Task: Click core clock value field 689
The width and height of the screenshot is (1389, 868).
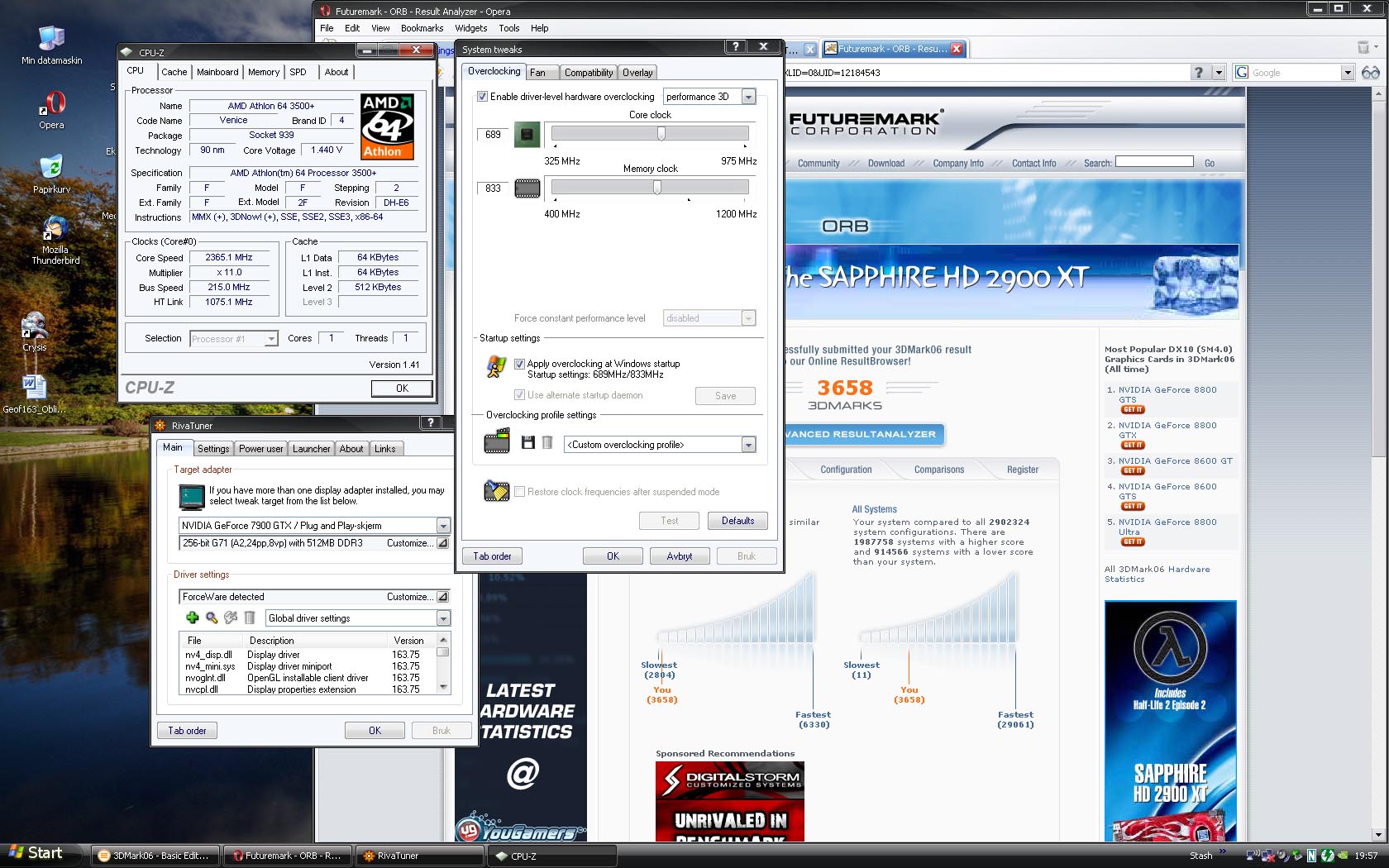Action: [493, 135]
